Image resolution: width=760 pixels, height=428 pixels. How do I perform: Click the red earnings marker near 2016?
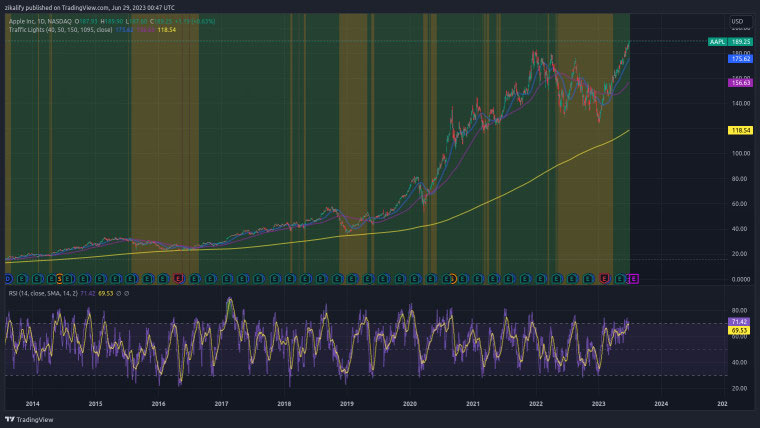(178, 279)
